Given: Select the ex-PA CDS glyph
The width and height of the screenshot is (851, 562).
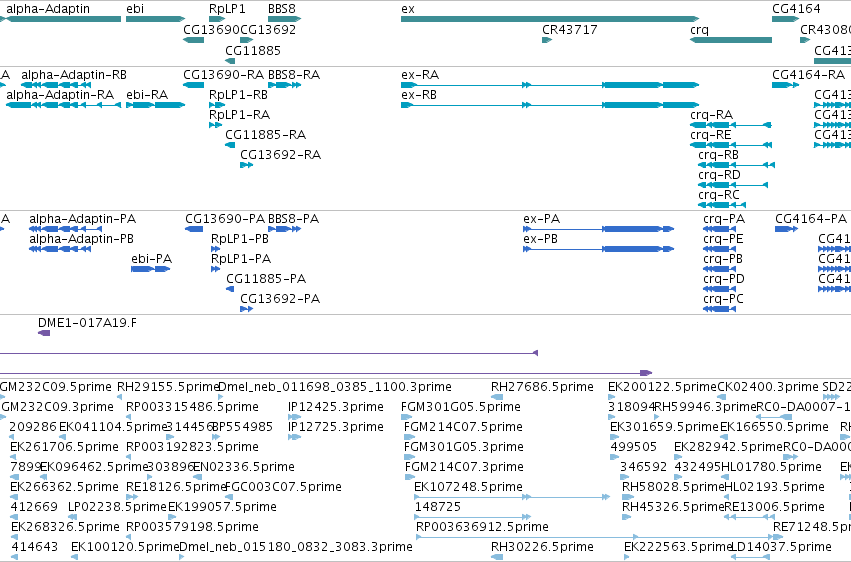Looking at the screenshot, I should coord(599,229).
